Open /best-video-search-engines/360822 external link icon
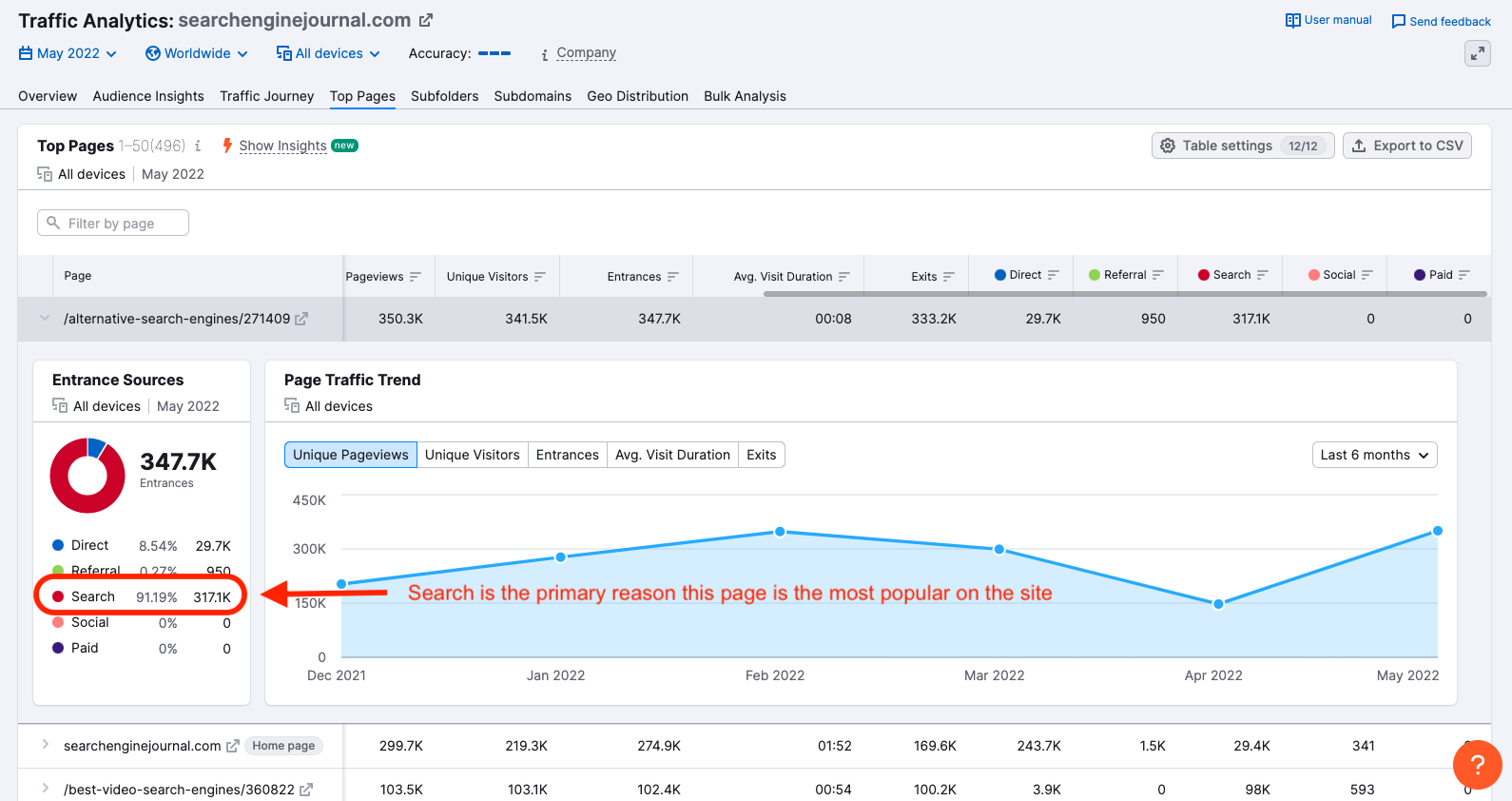 point(305,790)
